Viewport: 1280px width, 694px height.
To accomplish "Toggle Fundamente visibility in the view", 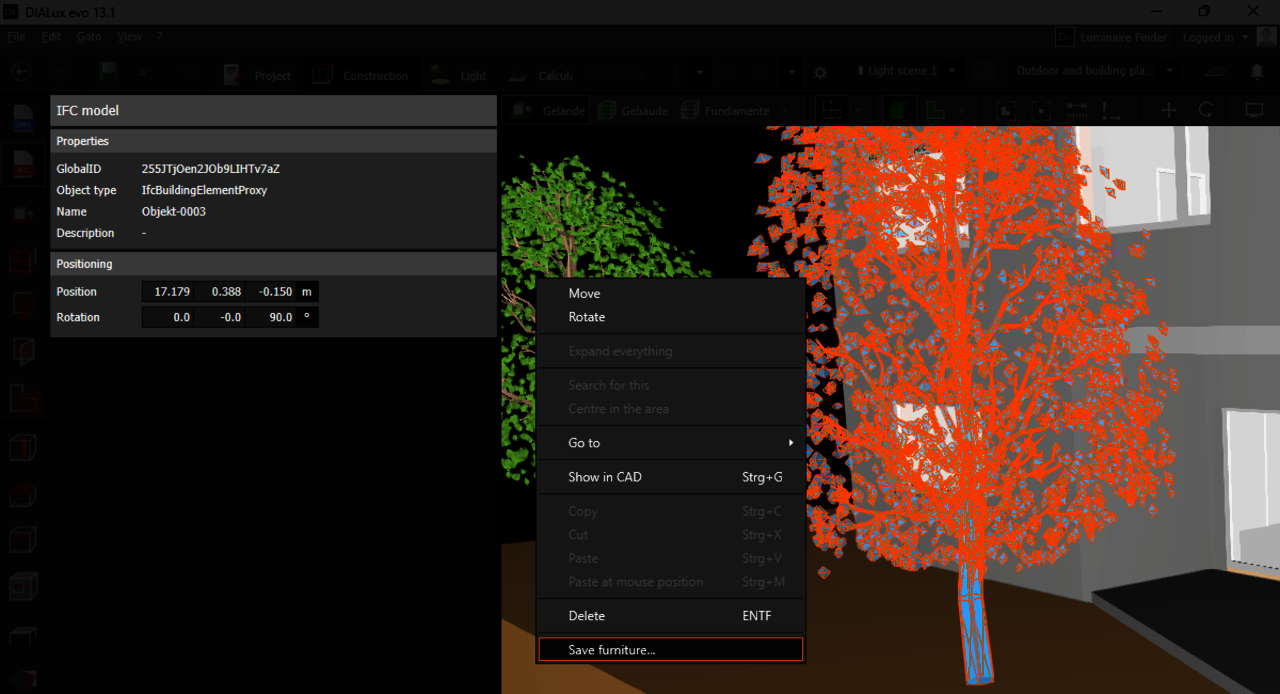I will [x=726, y=111].
